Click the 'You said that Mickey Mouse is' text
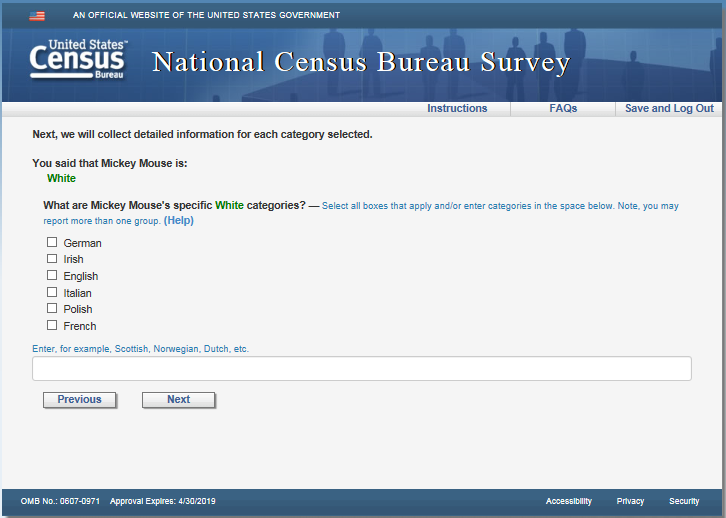This screenshot has height=518, width=726. [x=110, y=163]
